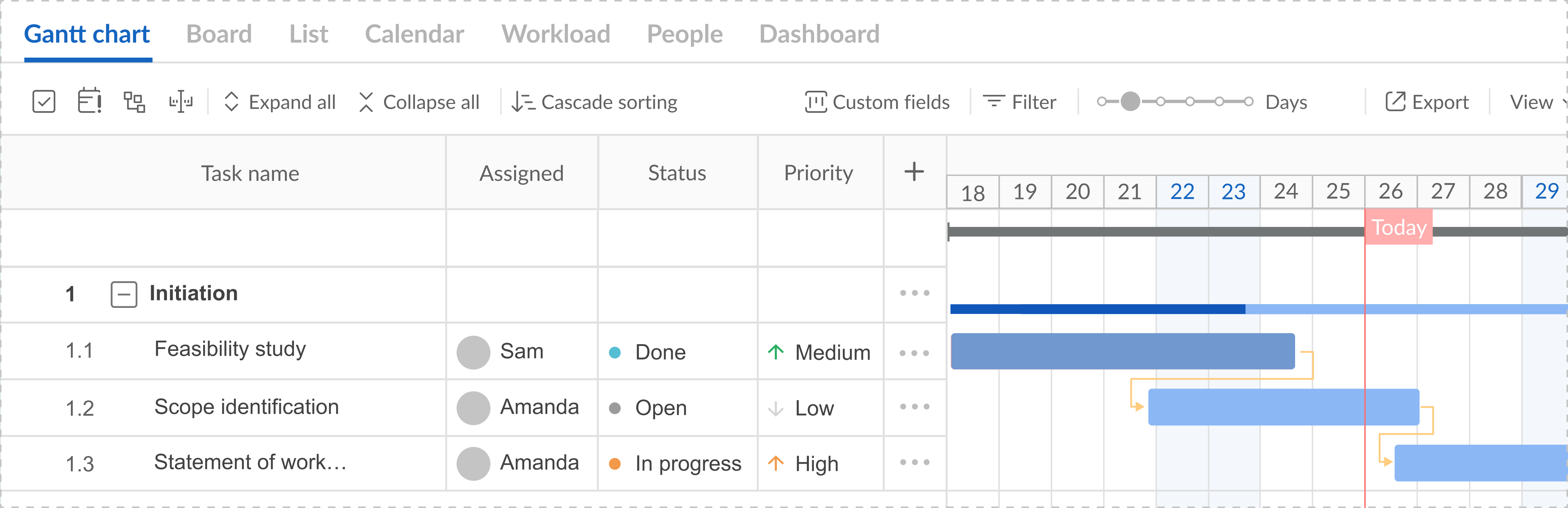Open more options for Scope identification
Viewport: 1568px width, 508px height.
pos(914,406)
